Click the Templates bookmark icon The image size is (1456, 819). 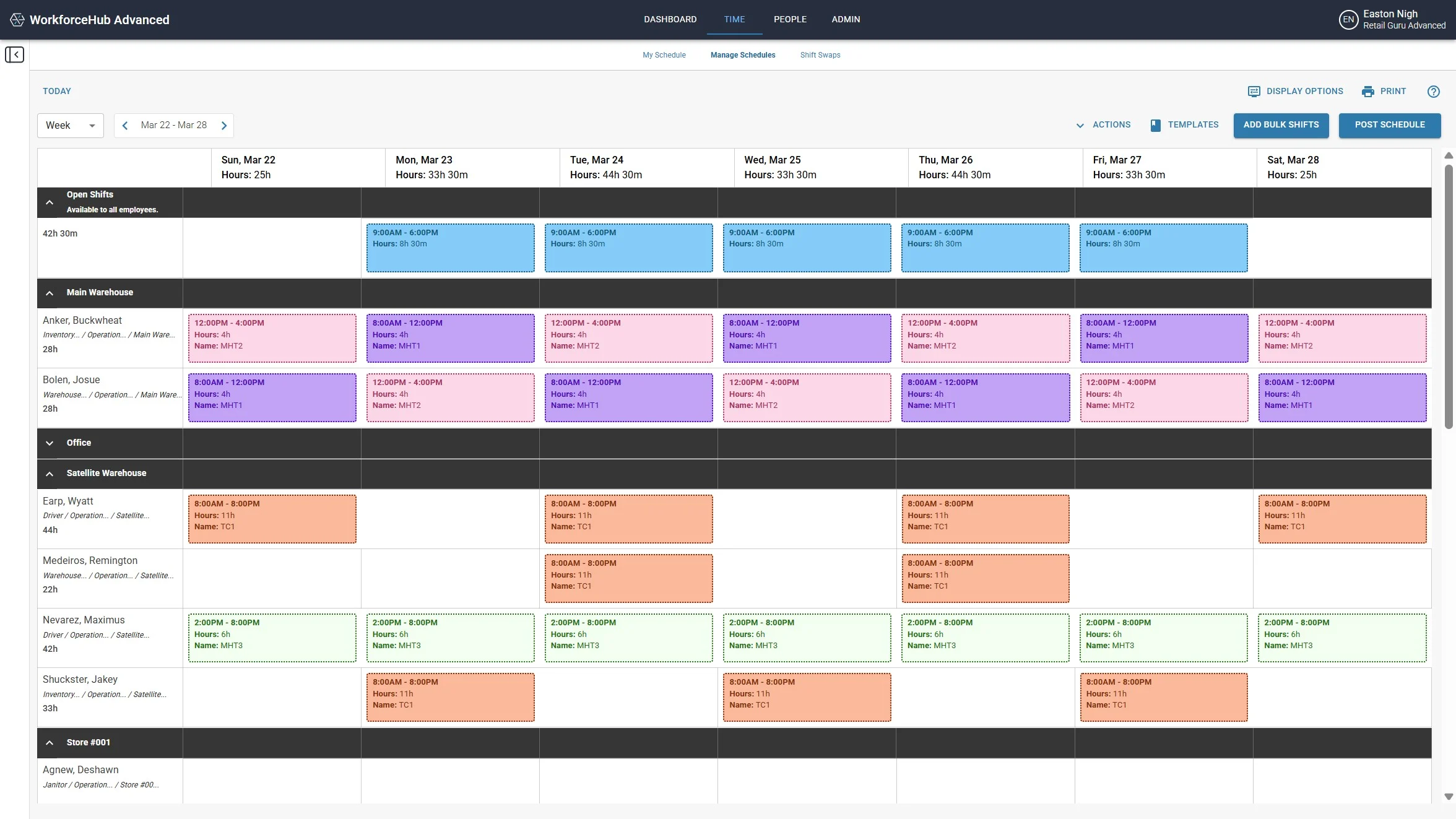[x=1155, y=125]
